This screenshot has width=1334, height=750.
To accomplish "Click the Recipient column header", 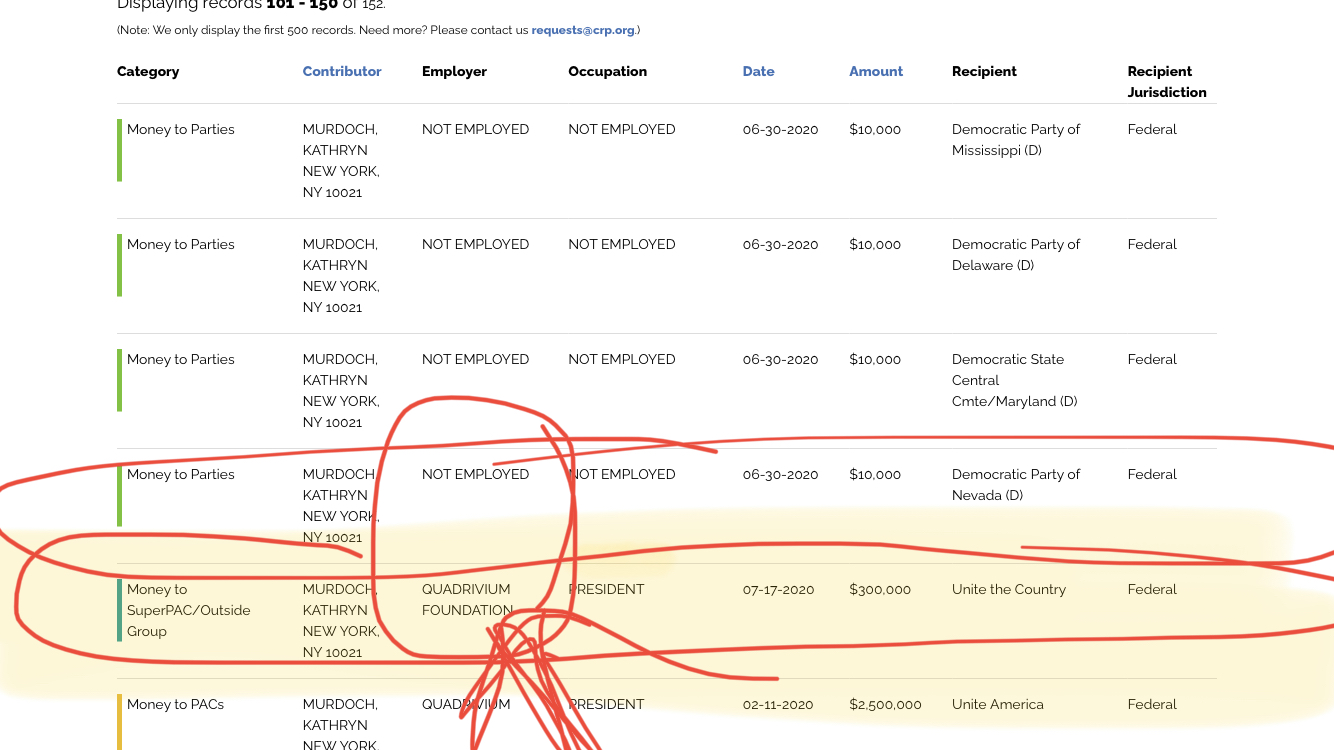I will (984, 71).
